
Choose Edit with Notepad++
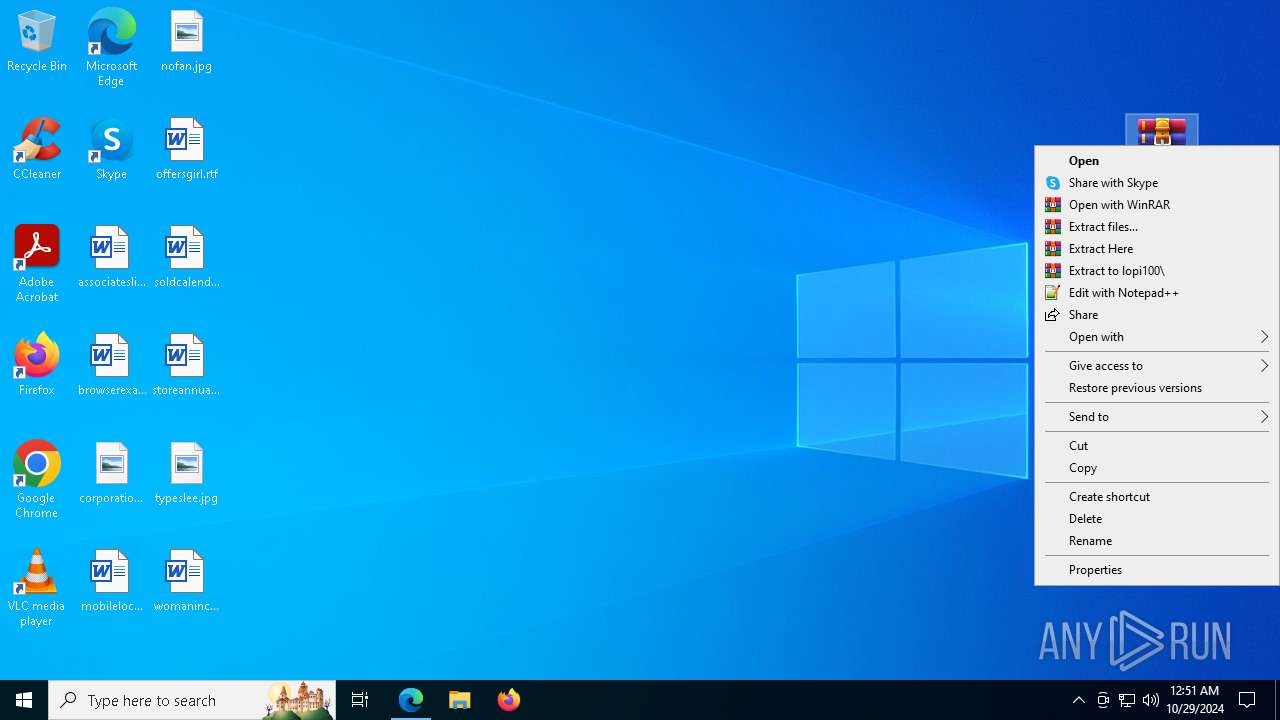point(1157,293)
